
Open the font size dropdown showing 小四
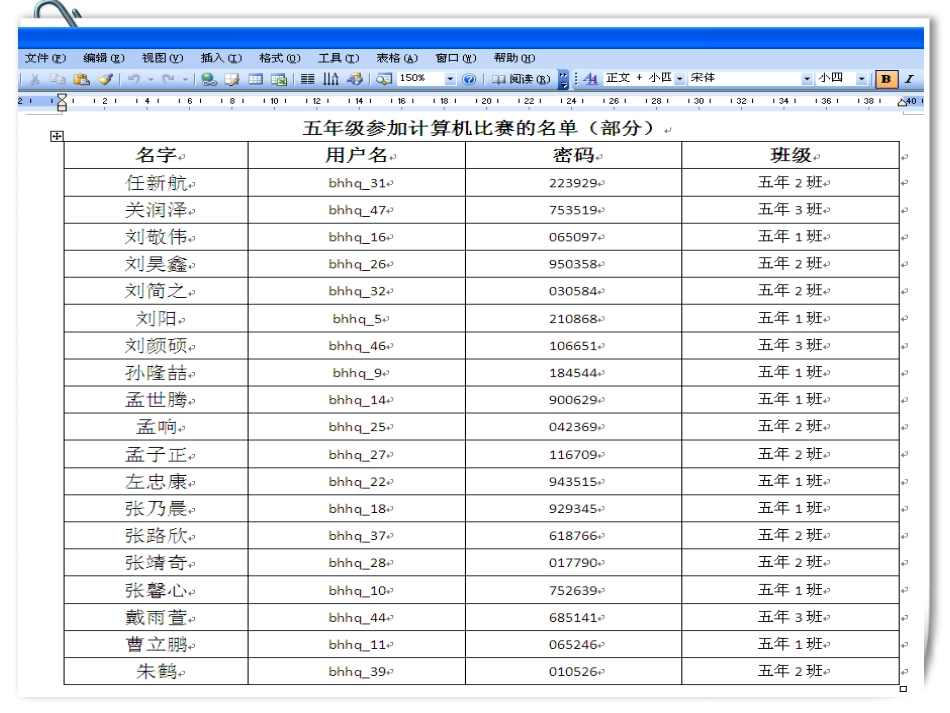coord(861,79)
